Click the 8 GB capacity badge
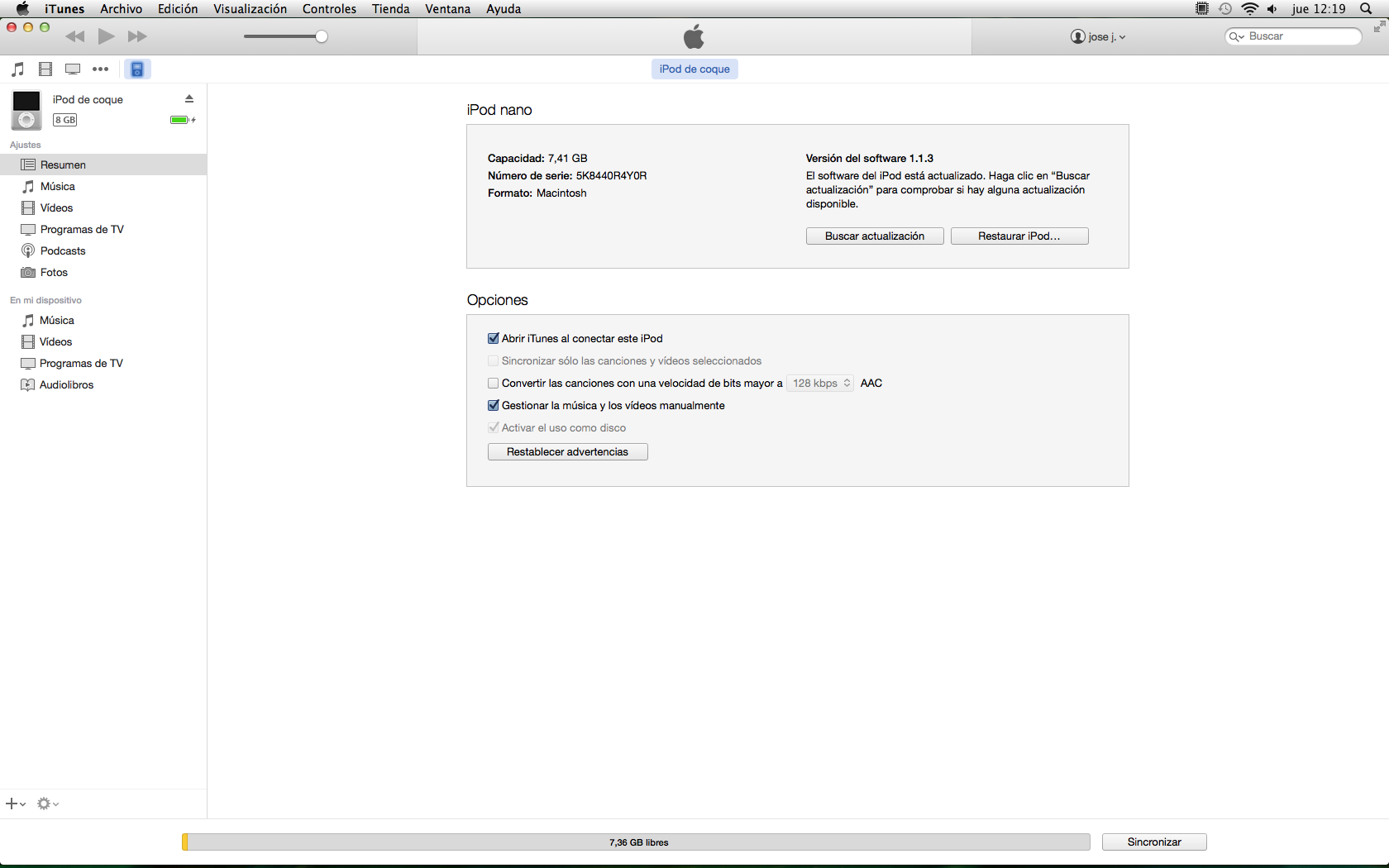 tap(64, 120)
